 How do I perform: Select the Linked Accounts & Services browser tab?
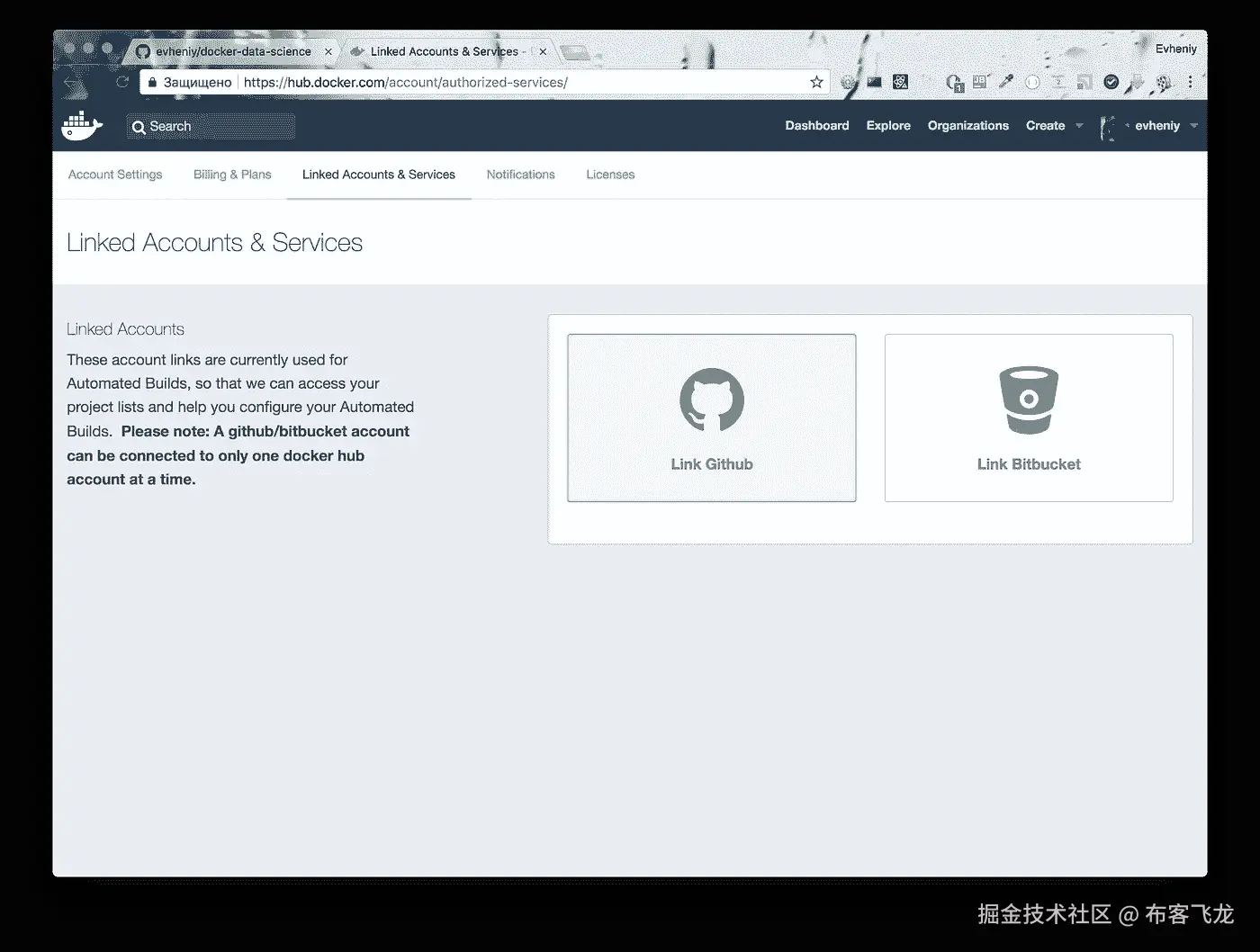tap(445, 51)
